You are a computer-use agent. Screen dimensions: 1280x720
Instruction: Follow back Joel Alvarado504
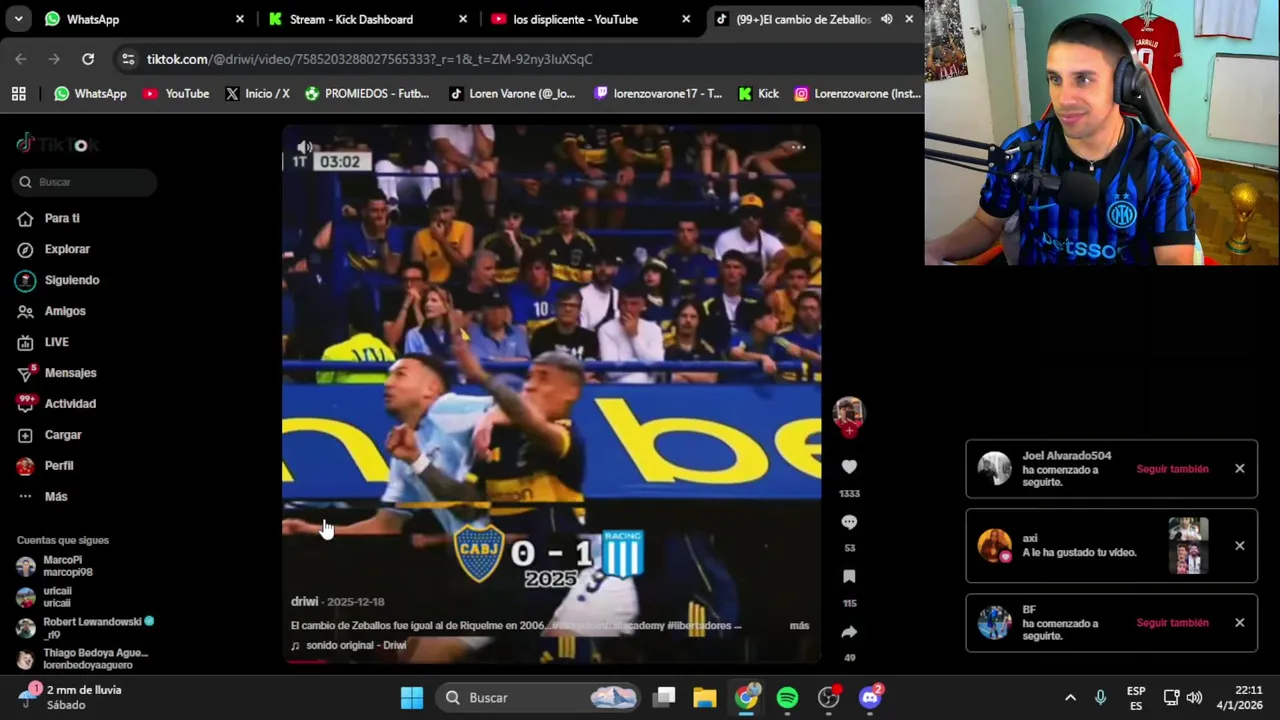[1172, 469]
